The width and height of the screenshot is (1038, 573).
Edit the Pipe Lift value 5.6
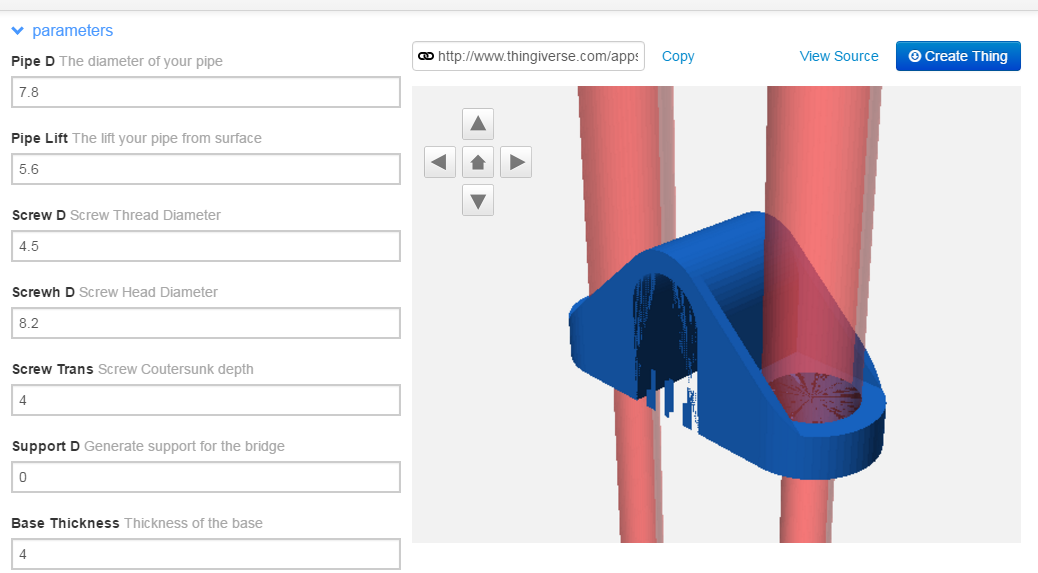pos(206,169)
